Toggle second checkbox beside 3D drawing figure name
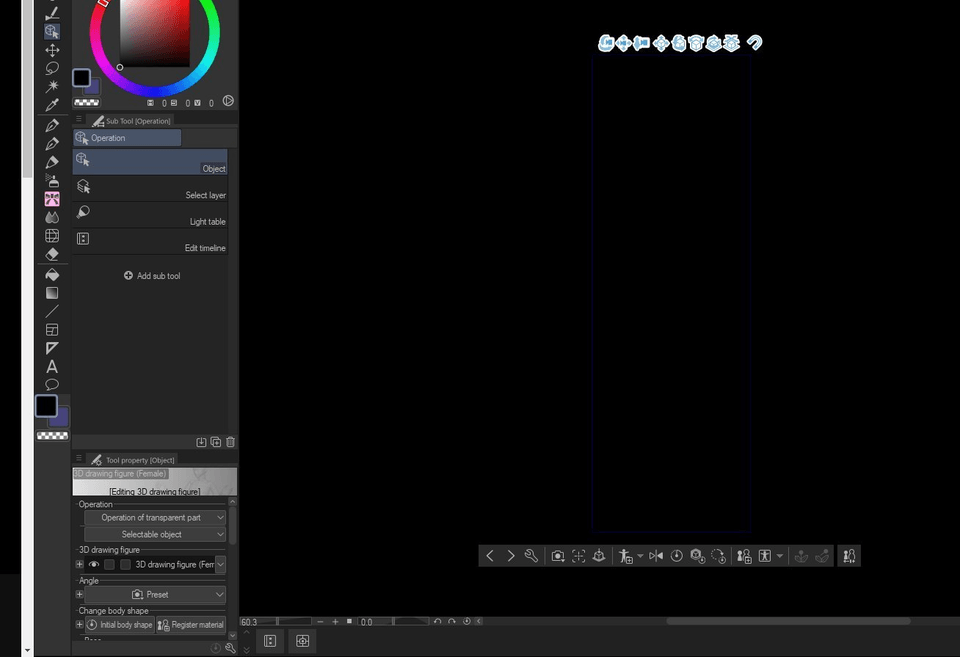 point(125,565)
